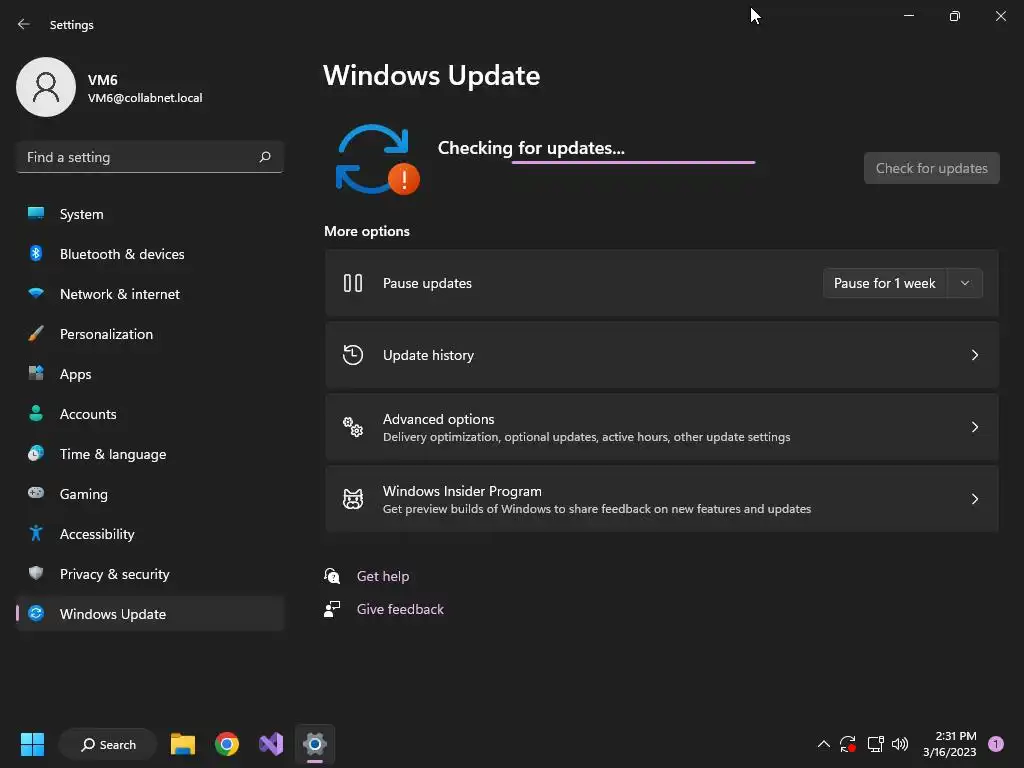Select System in the settings sidebar
Image resolution: width=1024 pixels, height=768 pixels.
(150, 214)
